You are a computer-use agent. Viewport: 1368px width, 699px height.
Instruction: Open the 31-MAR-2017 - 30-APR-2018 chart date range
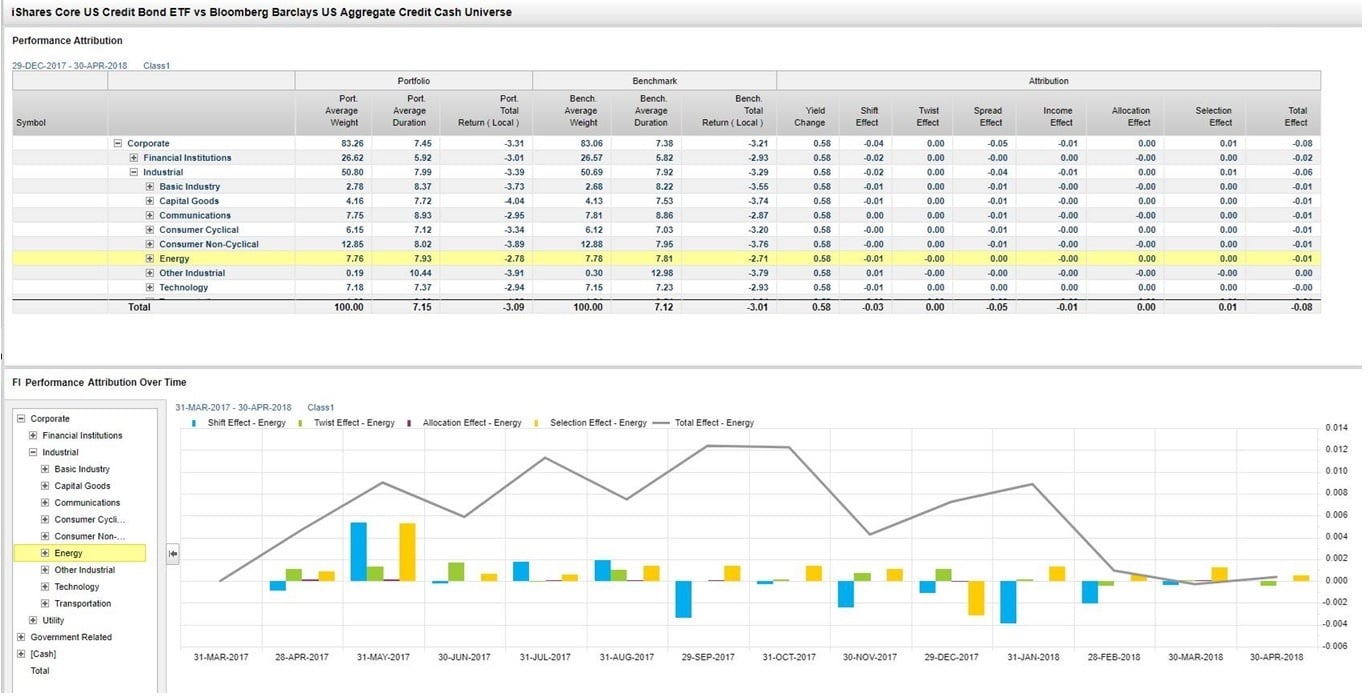tap(232, 407)
